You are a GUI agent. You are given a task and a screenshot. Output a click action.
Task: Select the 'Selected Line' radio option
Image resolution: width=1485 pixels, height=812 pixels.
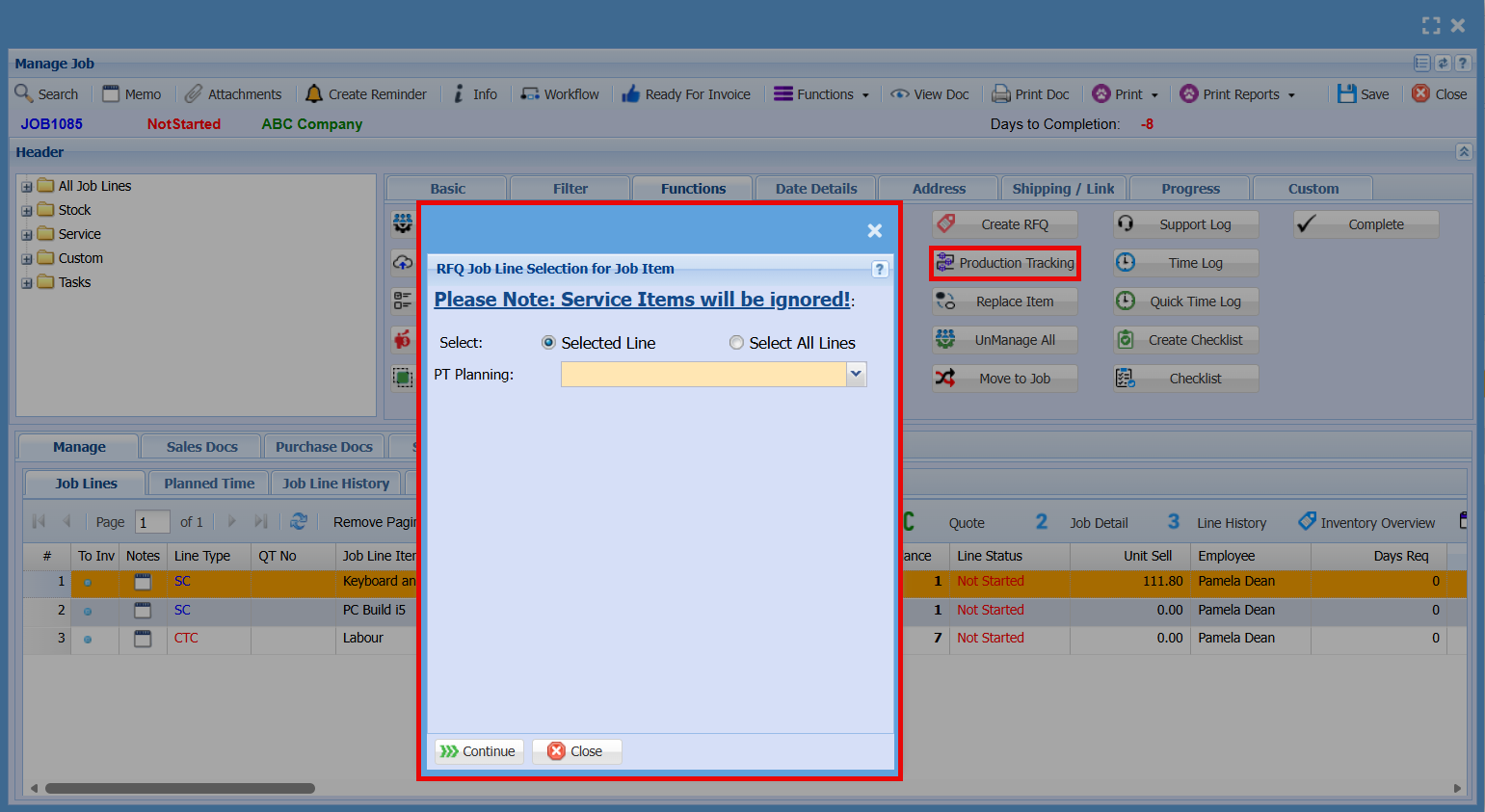(x=548, y=343)
